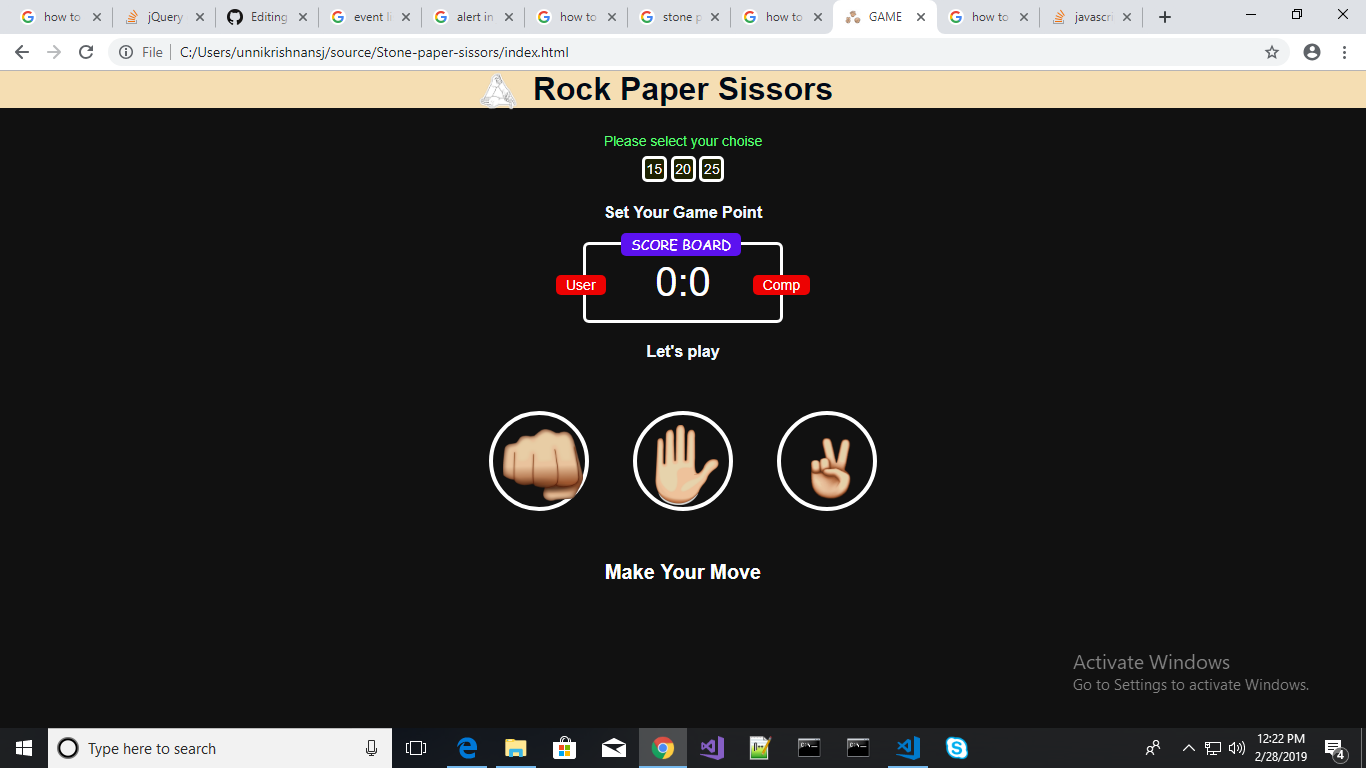Open Skype from the taskbar
Image resolution: width=1366 pixels, height=768 pixels.
click(957, 748)
